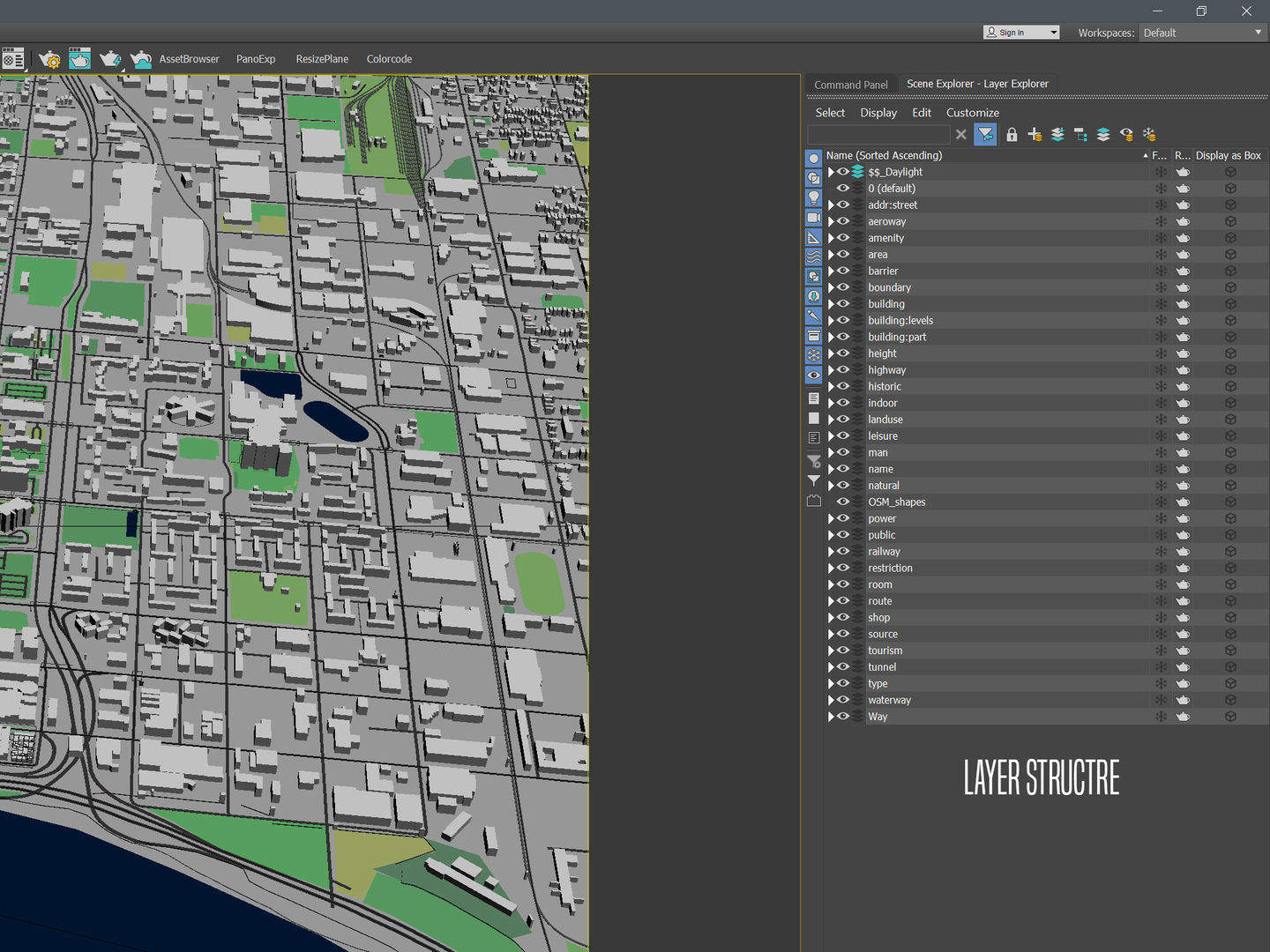Select the restriction layer row
Image resolution: width=1270 pixels, height=952 pixels.
[x=1046, y=569]
